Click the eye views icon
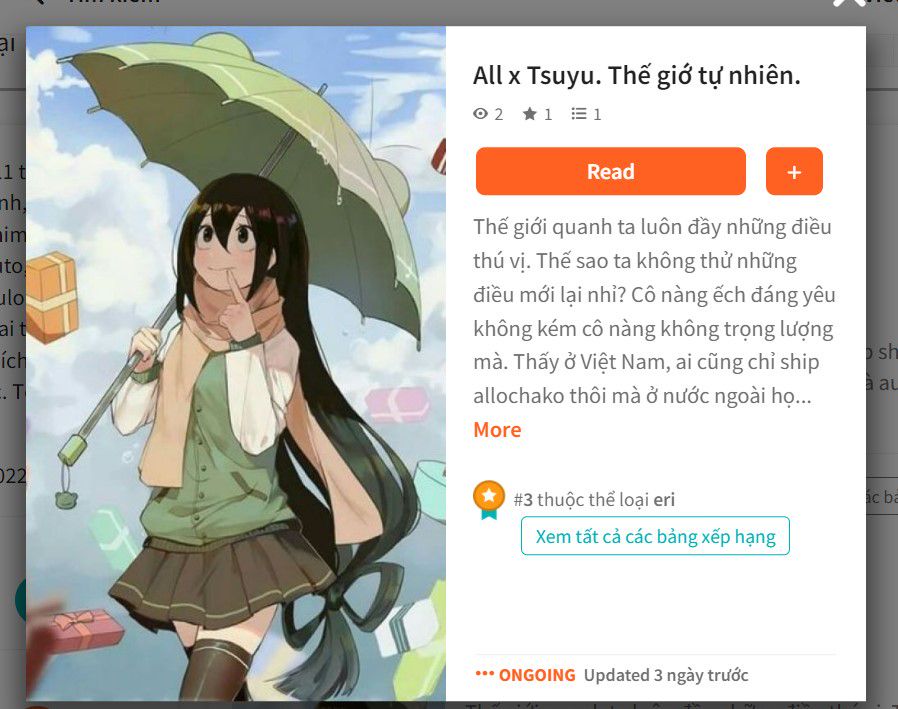This screenshot has height=709, width=898. click(x=480, y=114)
